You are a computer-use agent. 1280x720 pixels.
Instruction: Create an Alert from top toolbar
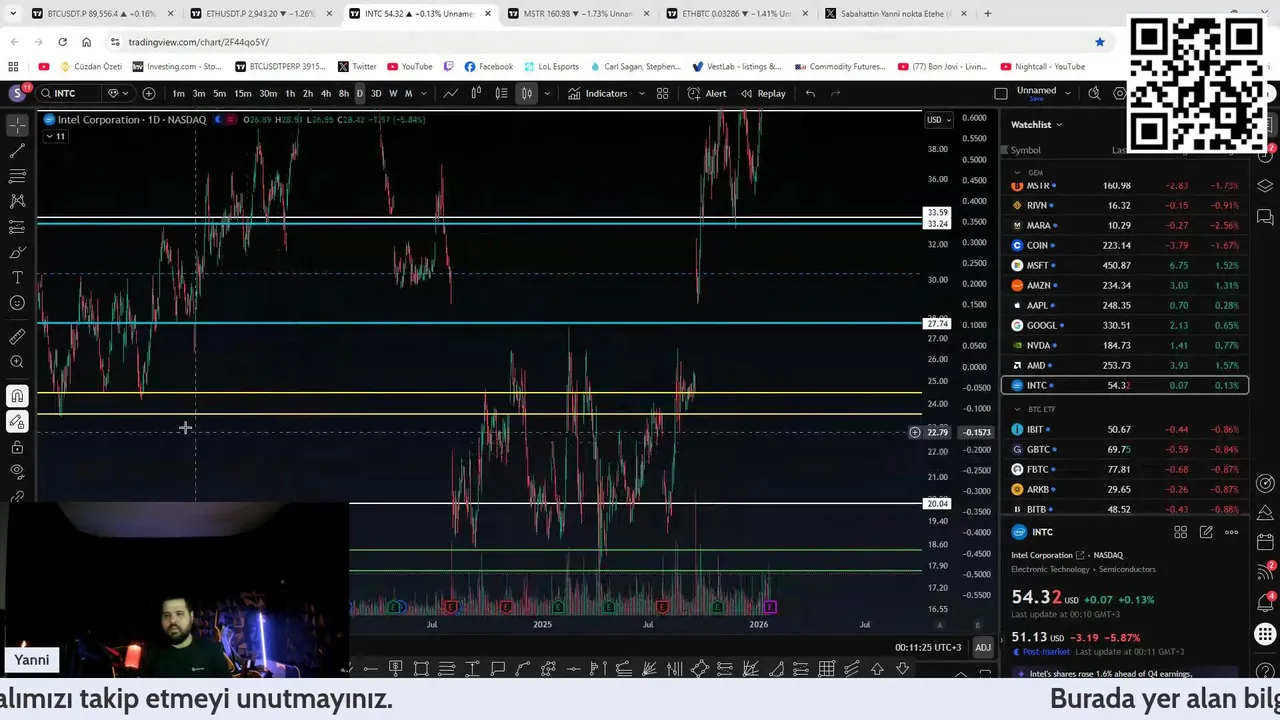(707, 93)
